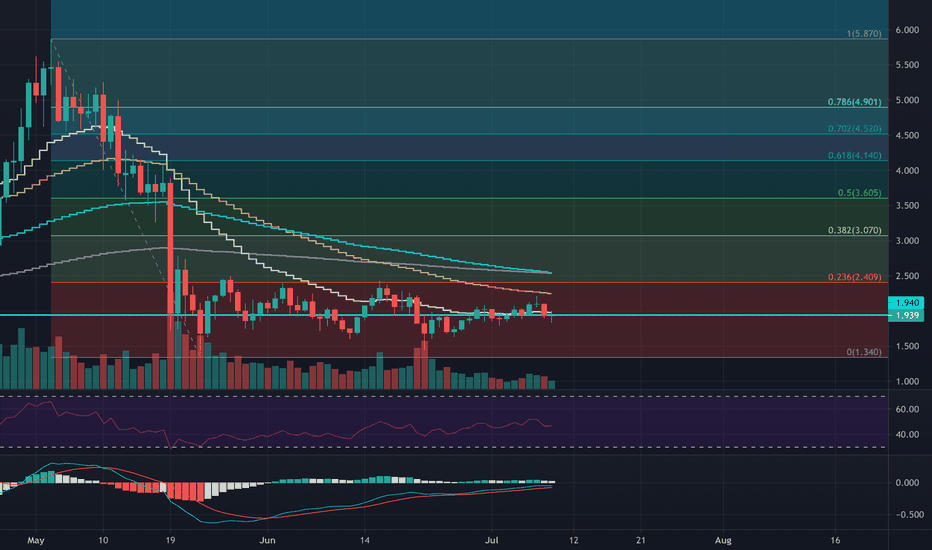
Task: Click the Jul date label on time axis
Action: click(492, 540)
